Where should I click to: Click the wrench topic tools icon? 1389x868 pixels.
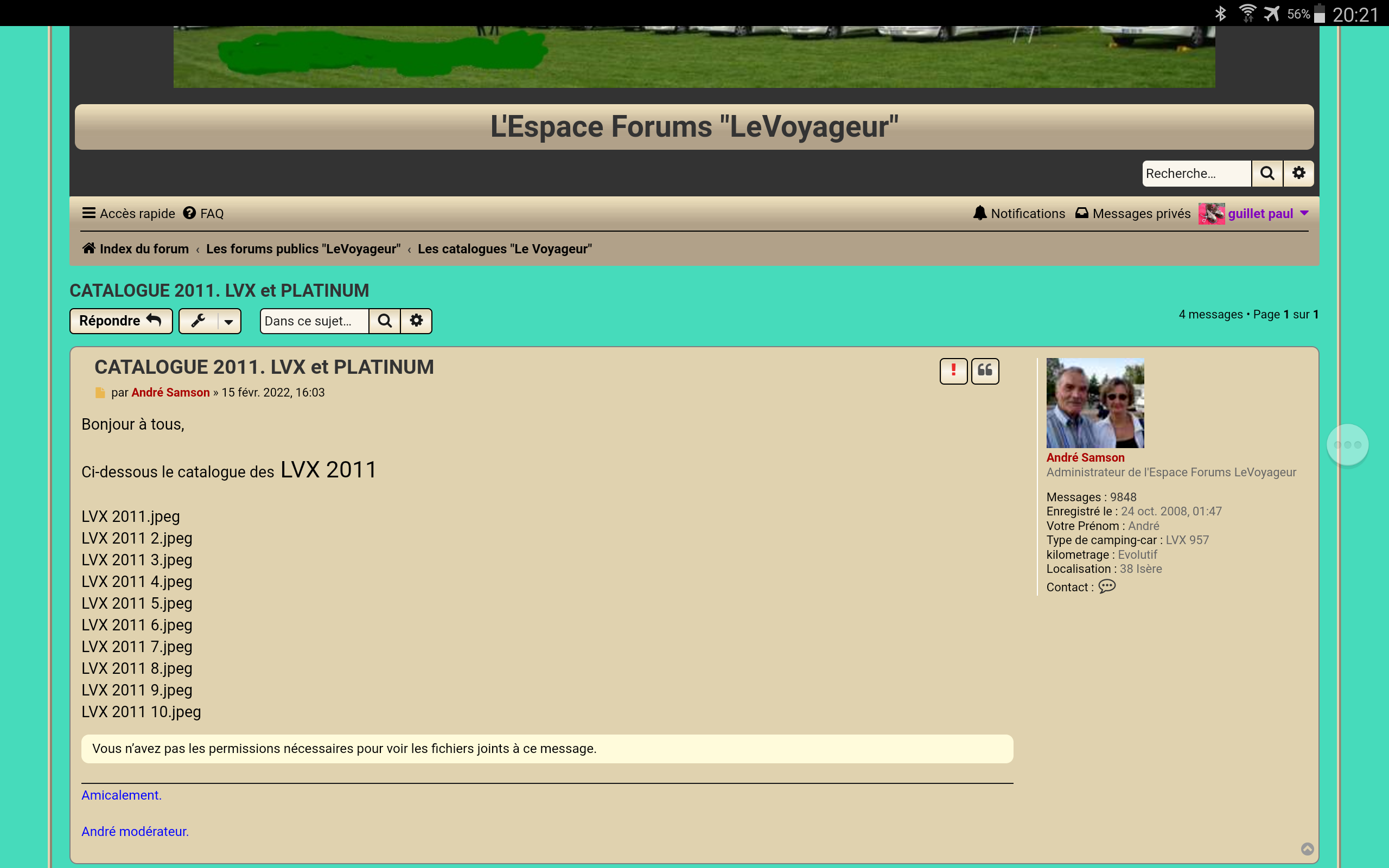(197, 320)
